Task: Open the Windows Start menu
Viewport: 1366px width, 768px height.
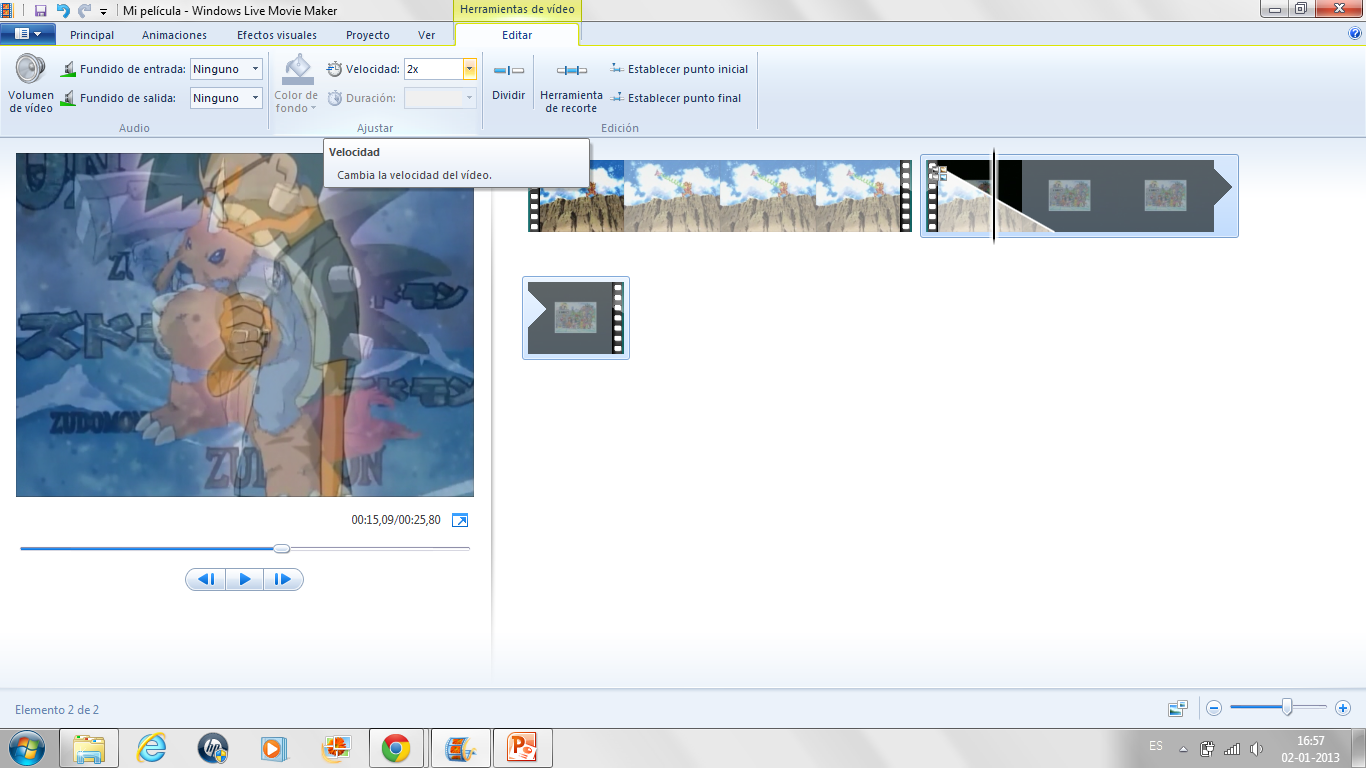Action: pos(27,748)
